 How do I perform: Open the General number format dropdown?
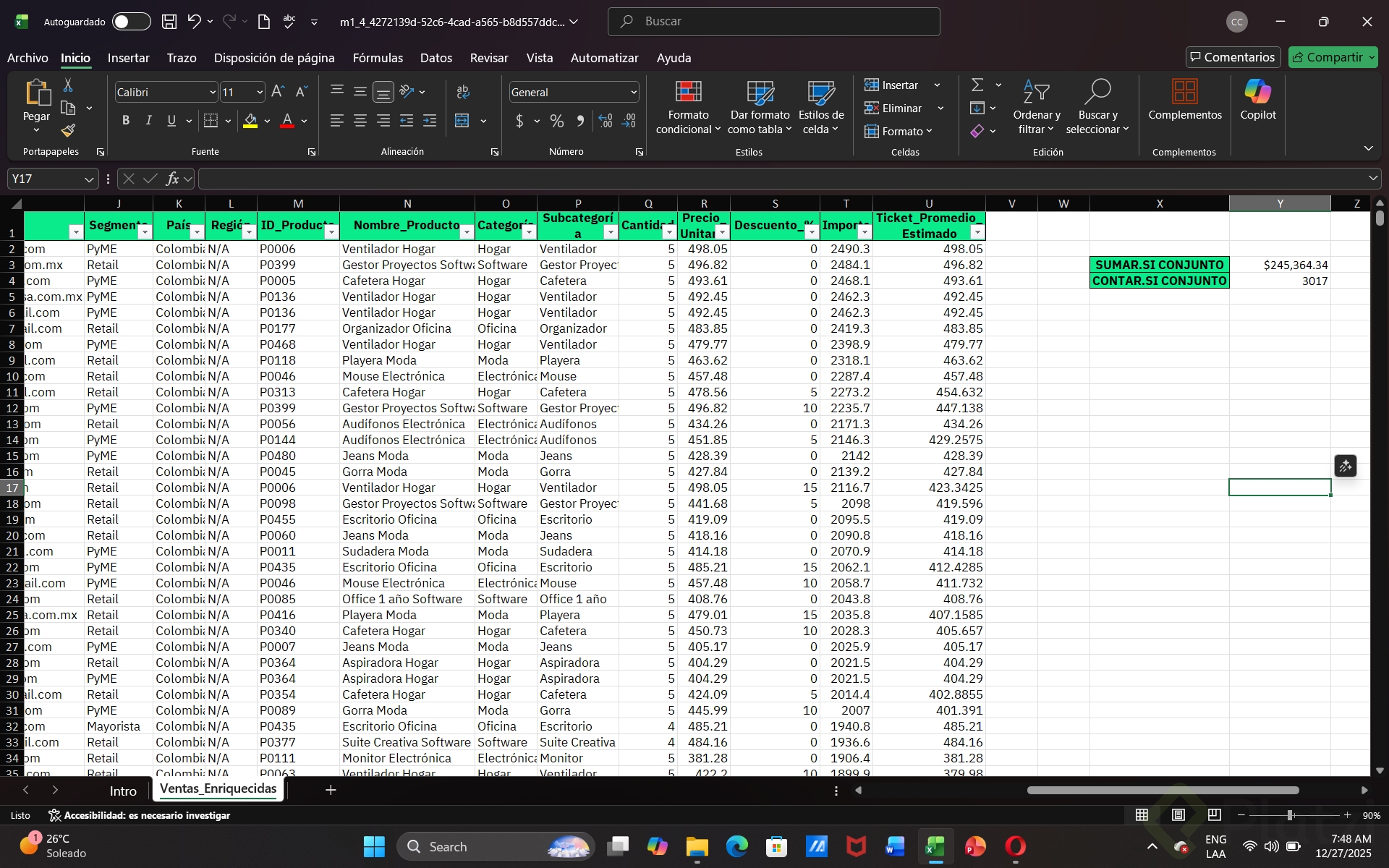click(634, 93)
